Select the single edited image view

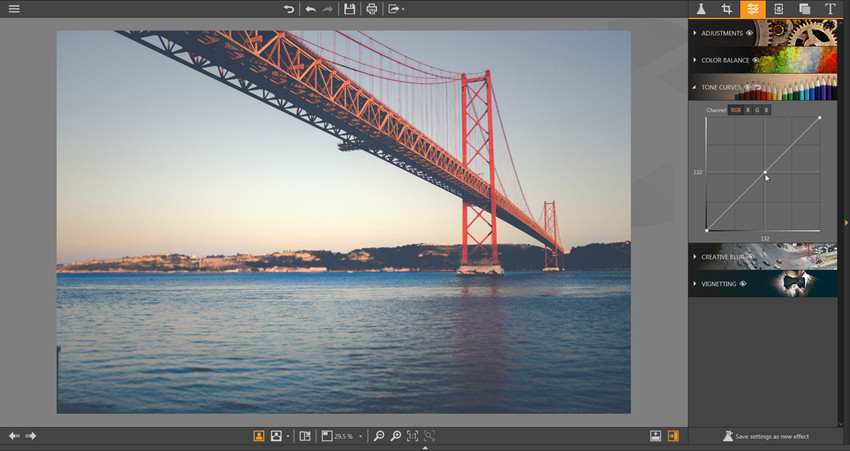[259, 436]
